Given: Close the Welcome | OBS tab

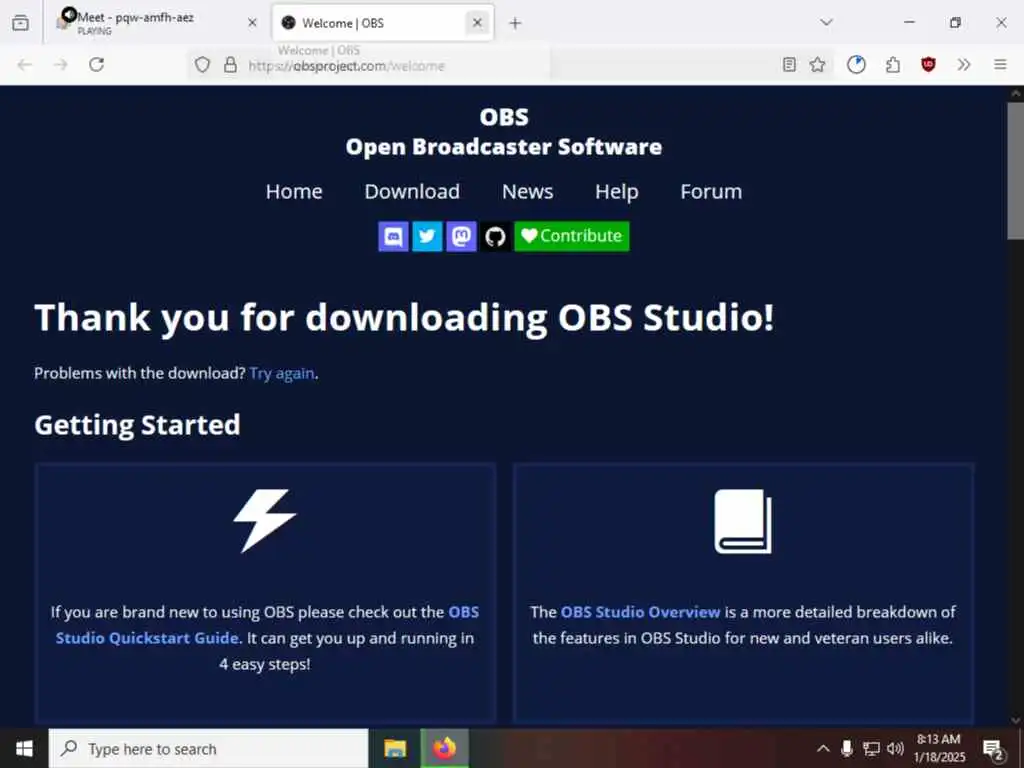Looking at the screenshot, I should click(x=477, y=23).
